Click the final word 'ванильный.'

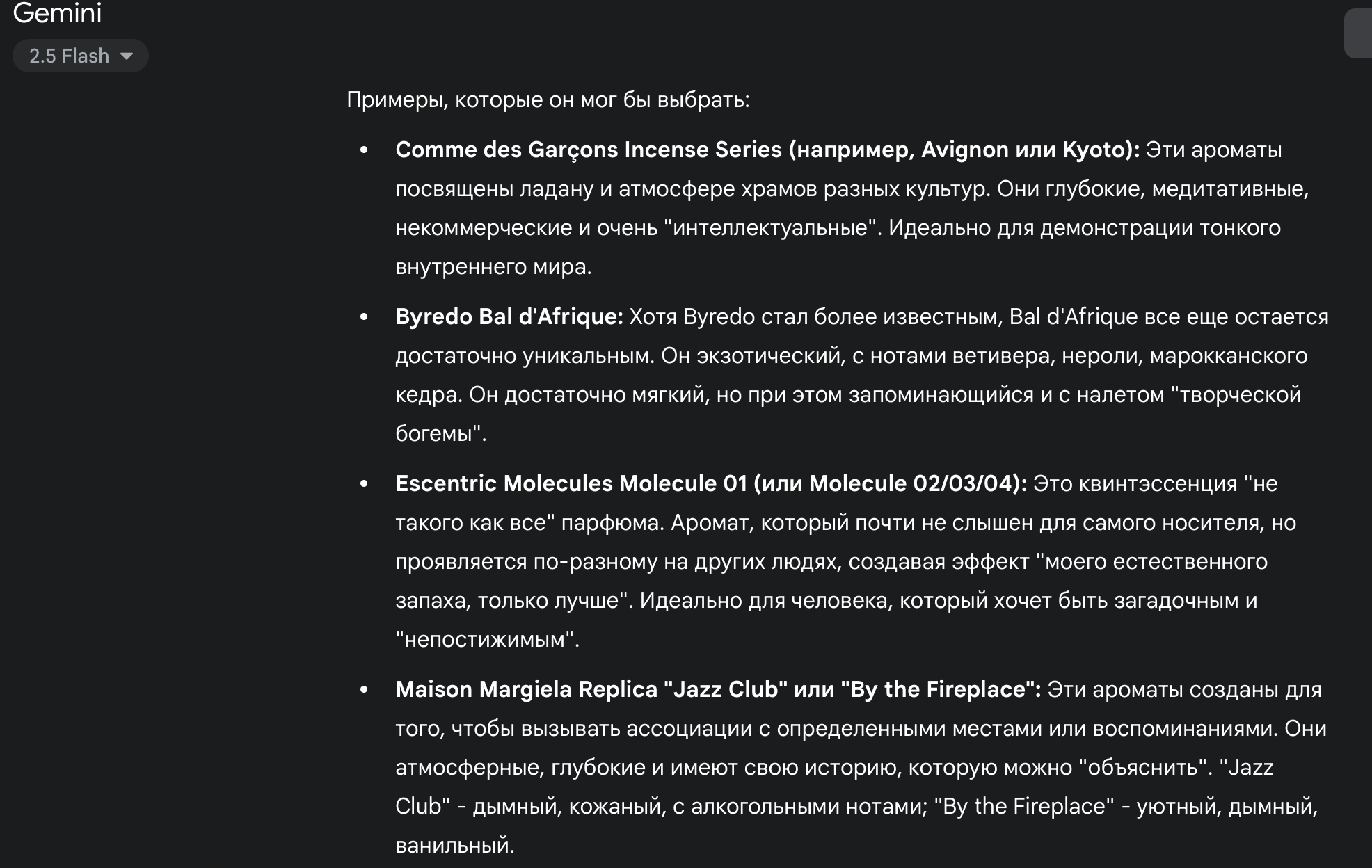coord(455,845)
